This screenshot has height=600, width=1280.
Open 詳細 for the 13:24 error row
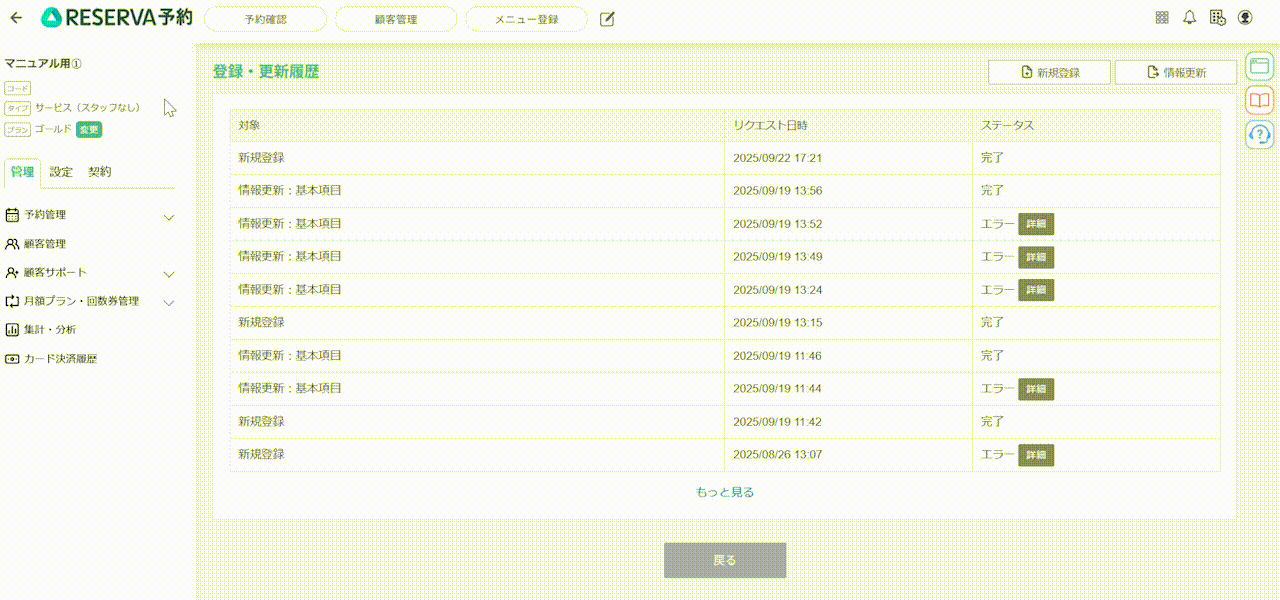tap(1036, 290)
